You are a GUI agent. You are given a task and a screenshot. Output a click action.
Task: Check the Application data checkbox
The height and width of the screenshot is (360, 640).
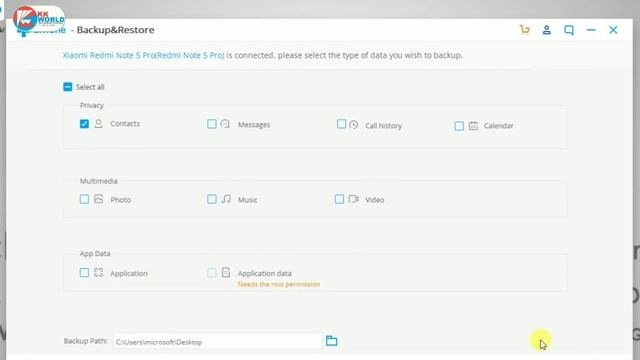211,273
